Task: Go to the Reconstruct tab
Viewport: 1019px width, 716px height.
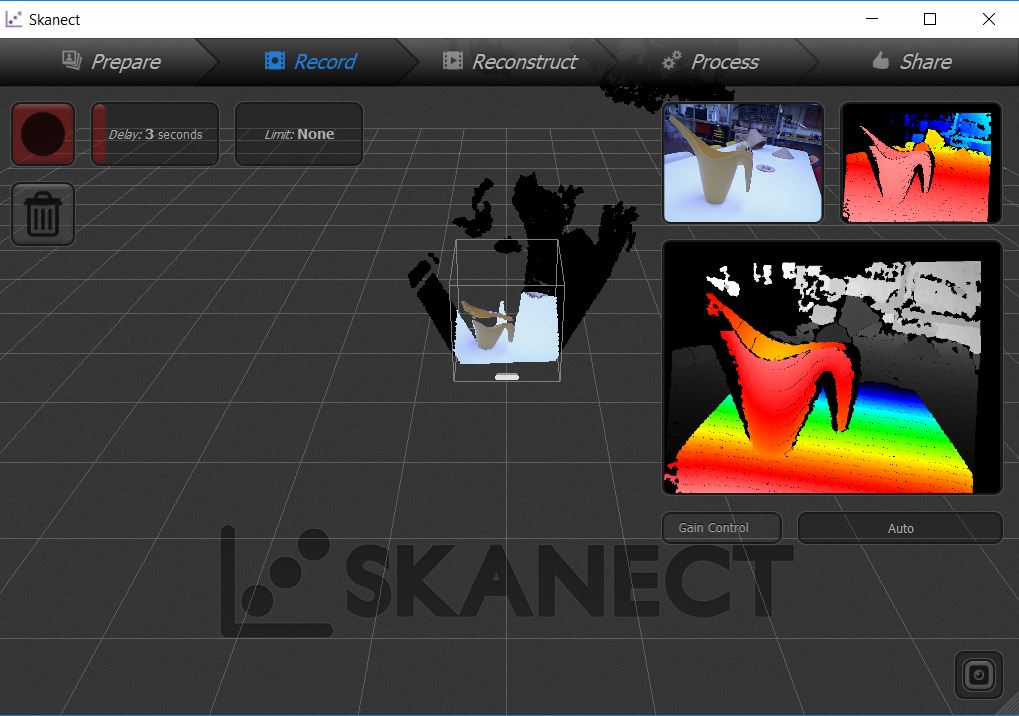Action: (x=510, y=62)
